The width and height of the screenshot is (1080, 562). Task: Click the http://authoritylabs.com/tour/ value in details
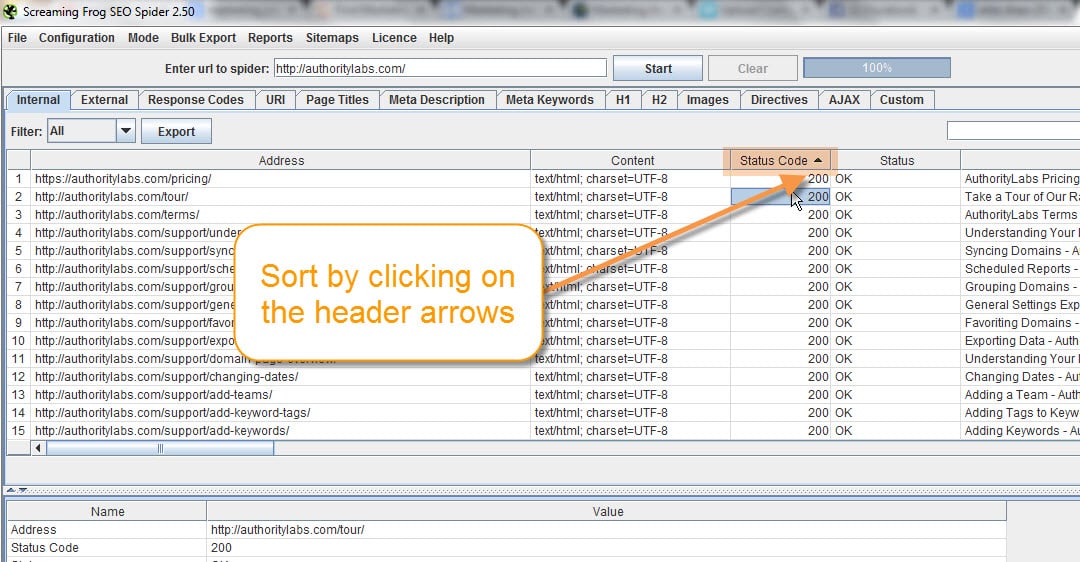287,530
